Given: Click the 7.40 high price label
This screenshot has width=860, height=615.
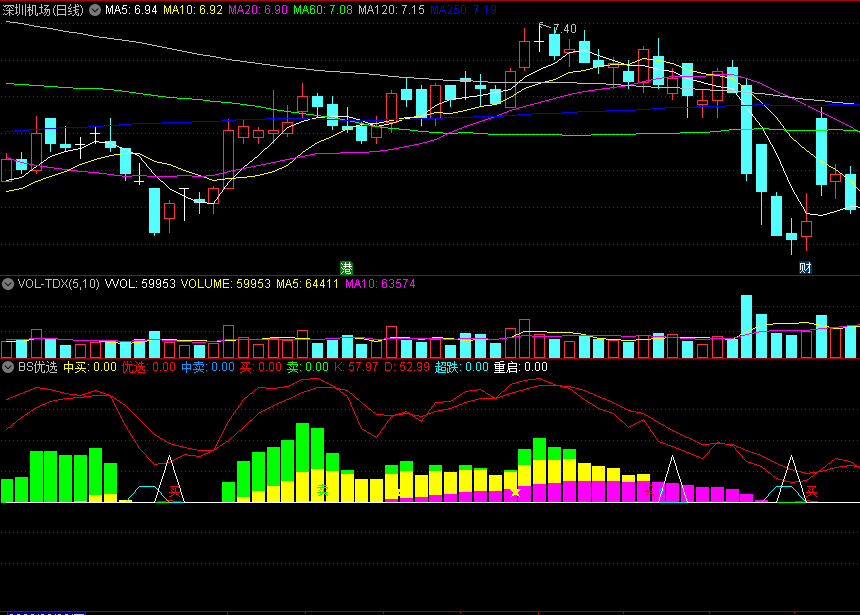Looking at the screenshot, I should tap(565, 29).
